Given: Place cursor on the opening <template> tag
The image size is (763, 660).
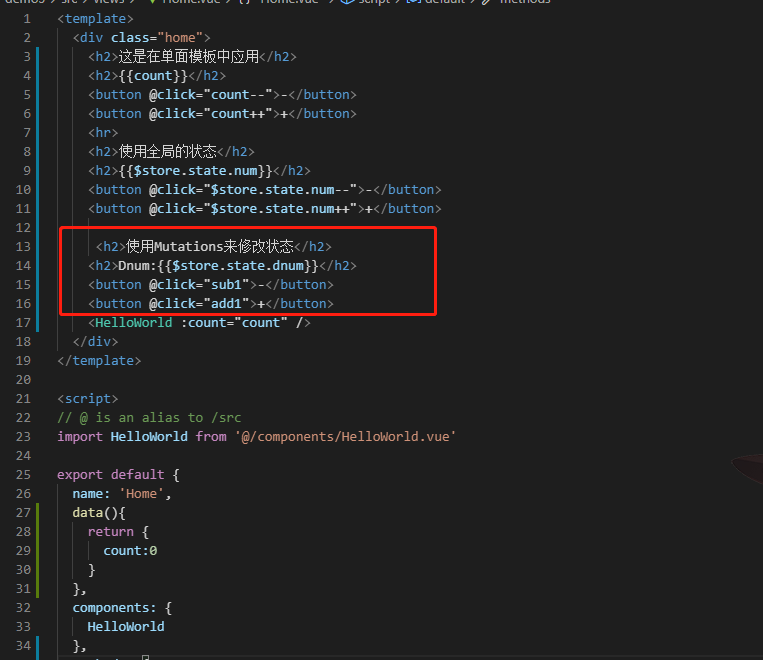Looking at the screenshot, I should pyautogui.click(x=95, y=19).
